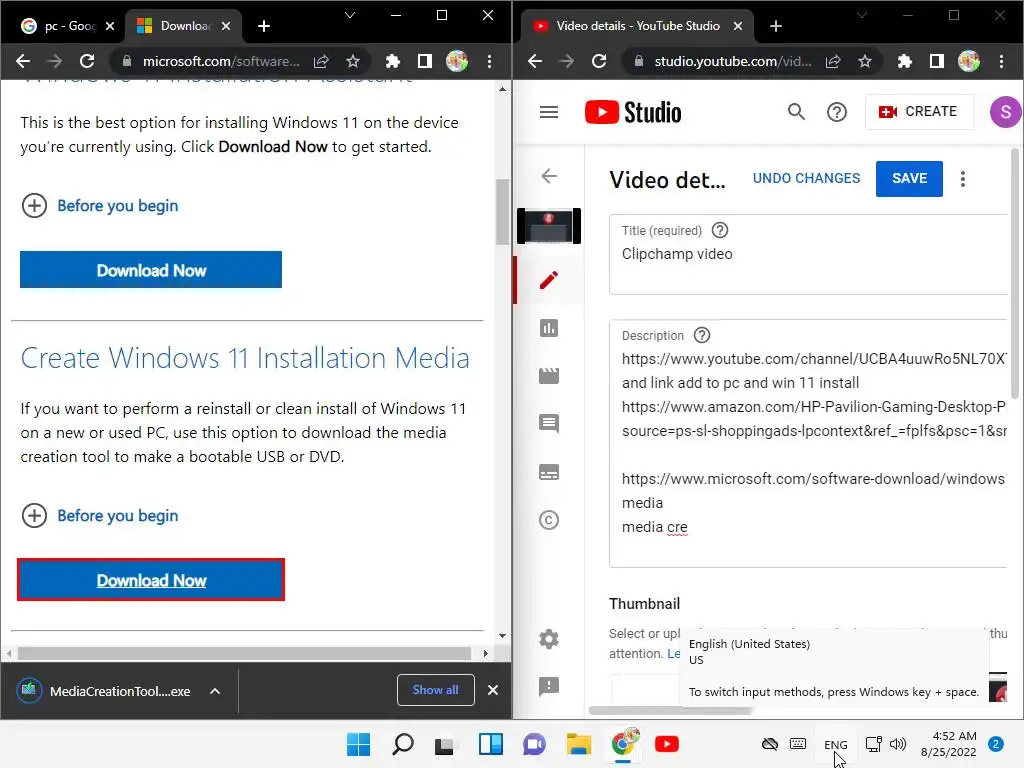This screenshot has height=768, width=1024.
Task: Open File Explorer from taskbar
Action: click(579, 744)
